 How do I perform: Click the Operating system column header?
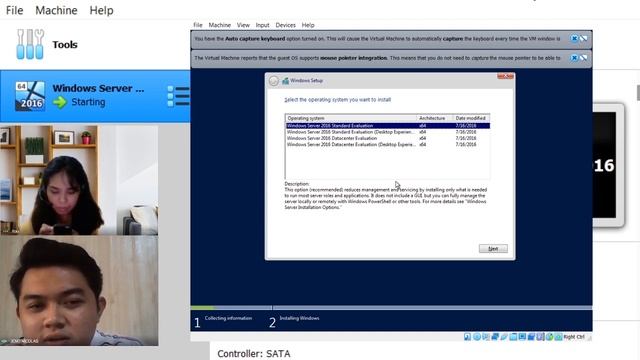(351, 118)
